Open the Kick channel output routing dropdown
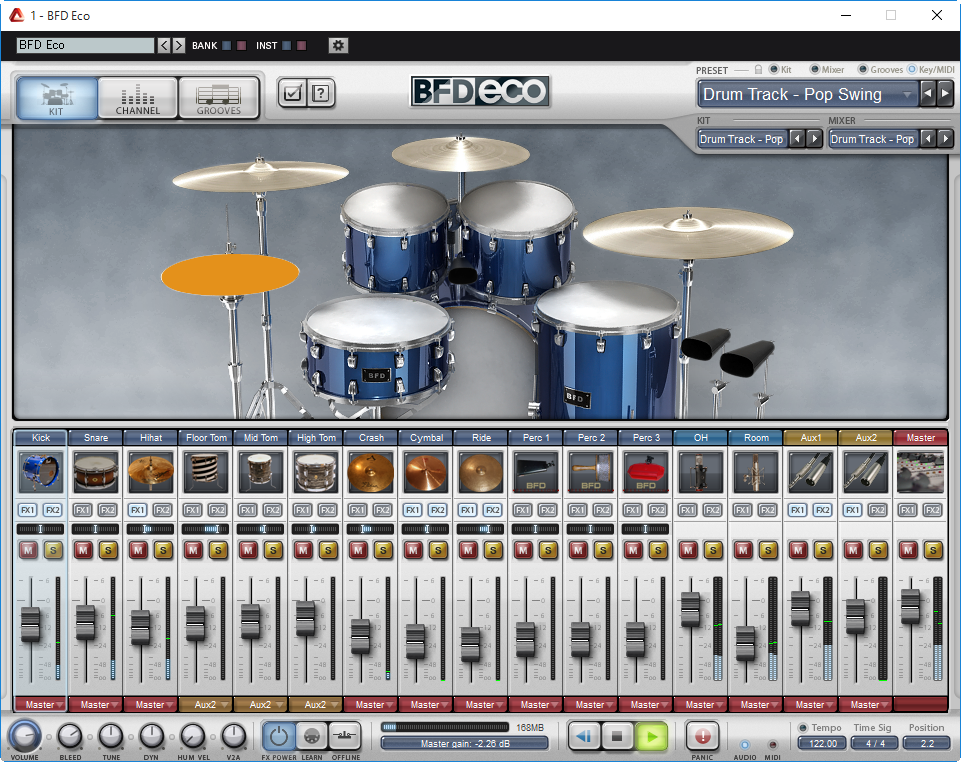This screenshot has height=762, width=961. click(x=40, y=704)
